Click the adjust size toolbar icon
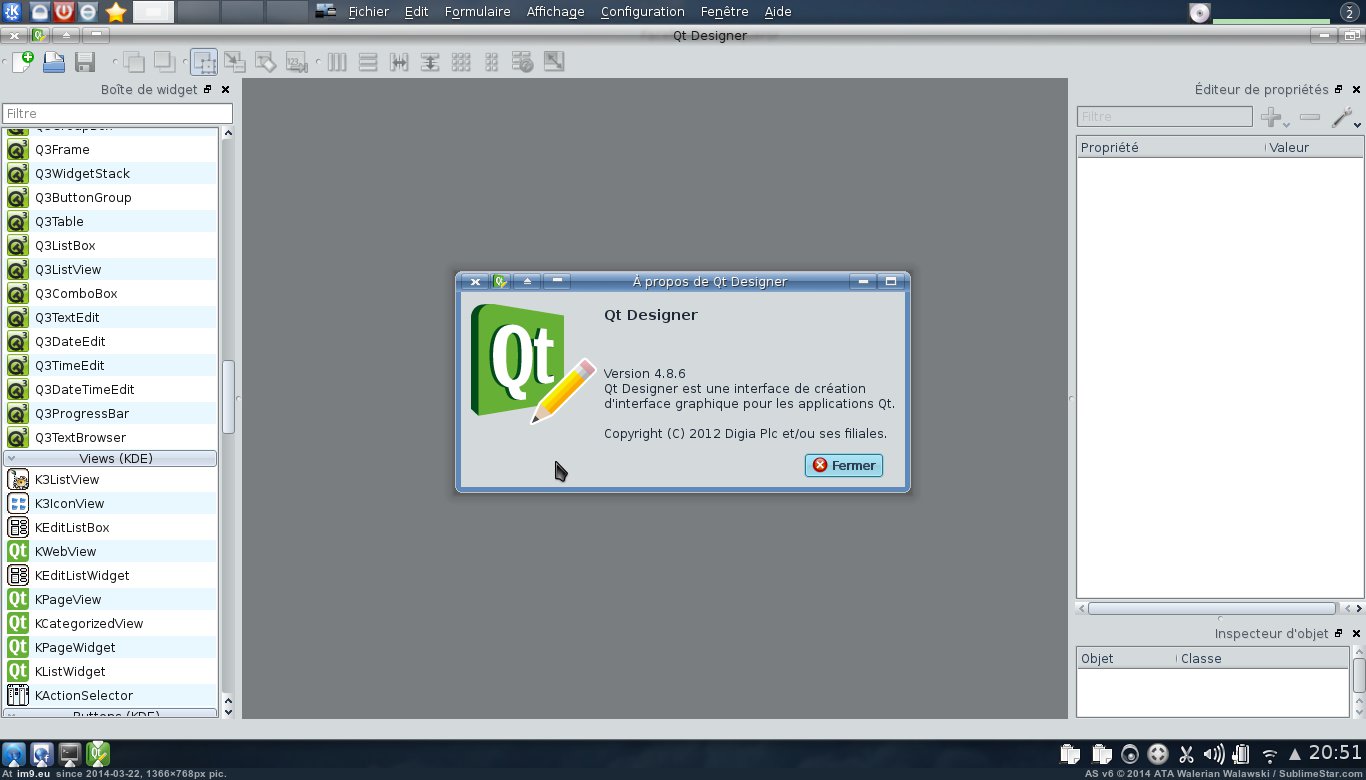The width and height of the screenshot is (1366, 780). click(554, 62)
